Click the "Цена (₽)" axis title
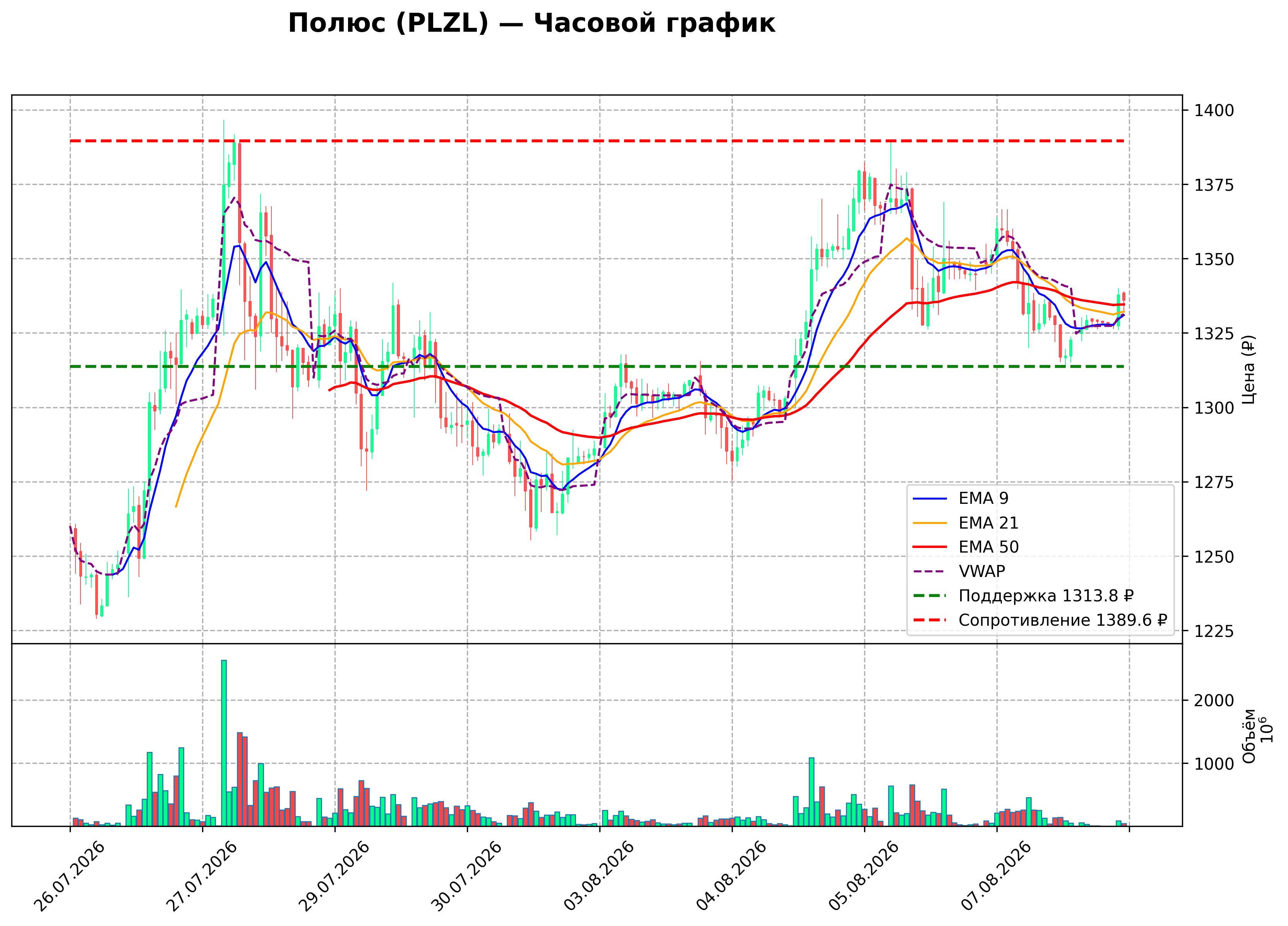The height and width of the screenshot is (926, 1288). click(x=1248, y=370)
